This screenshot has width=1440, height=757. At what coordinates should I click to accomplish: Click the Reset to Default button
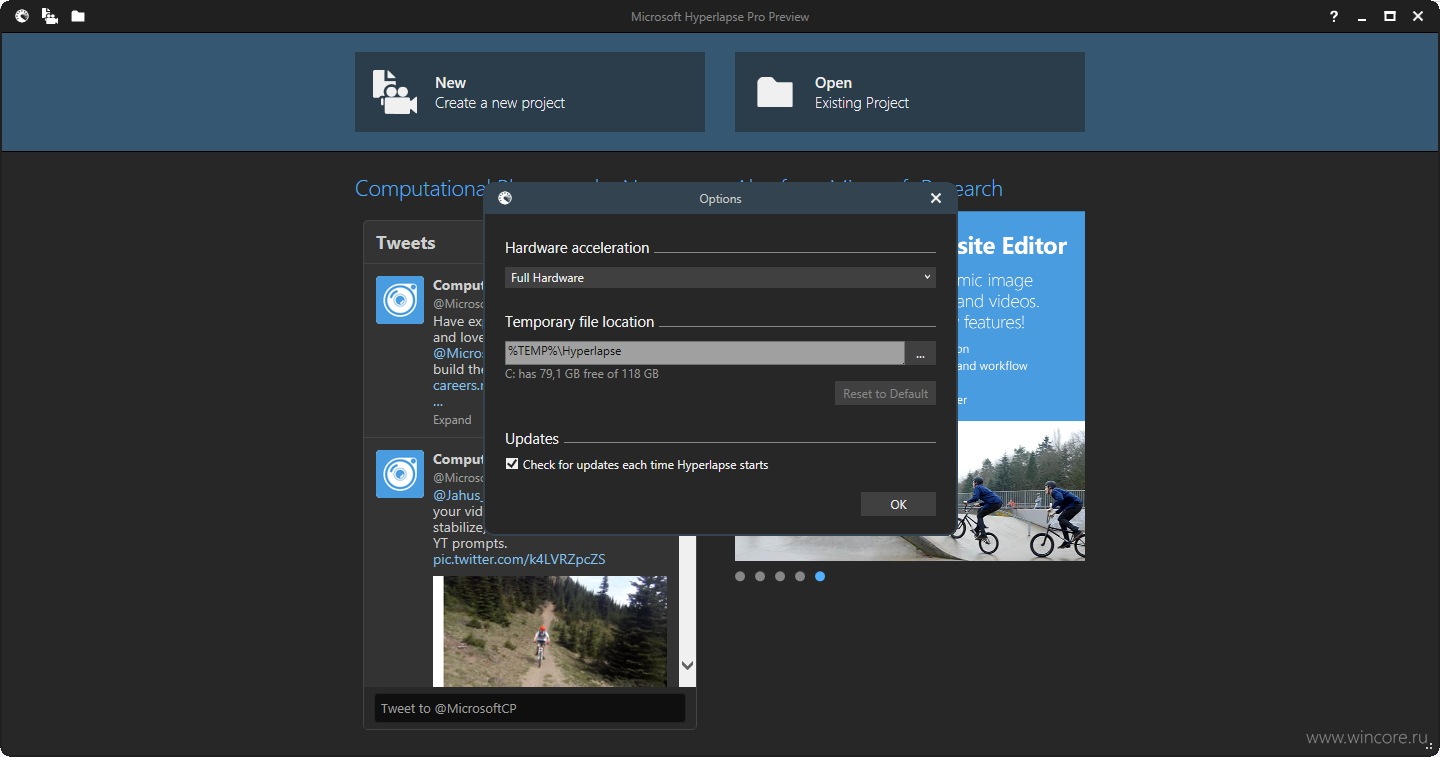point(885,393)
